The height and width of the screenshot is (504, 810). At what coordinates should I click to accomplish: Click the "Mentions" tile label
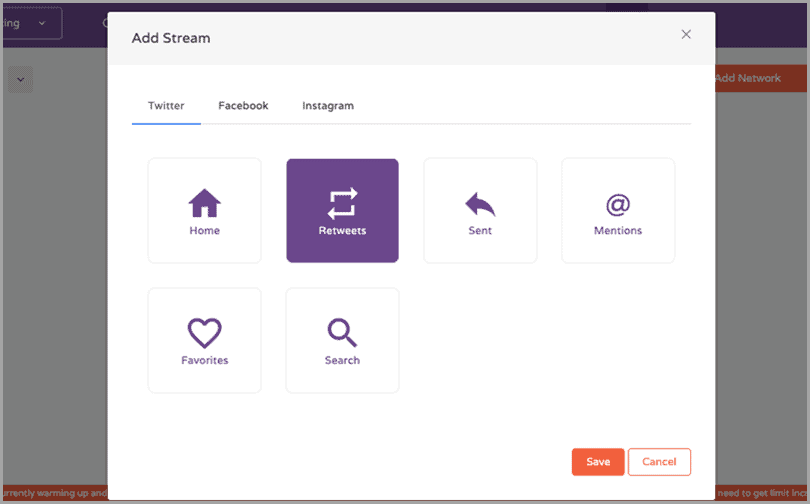(618, 231)
